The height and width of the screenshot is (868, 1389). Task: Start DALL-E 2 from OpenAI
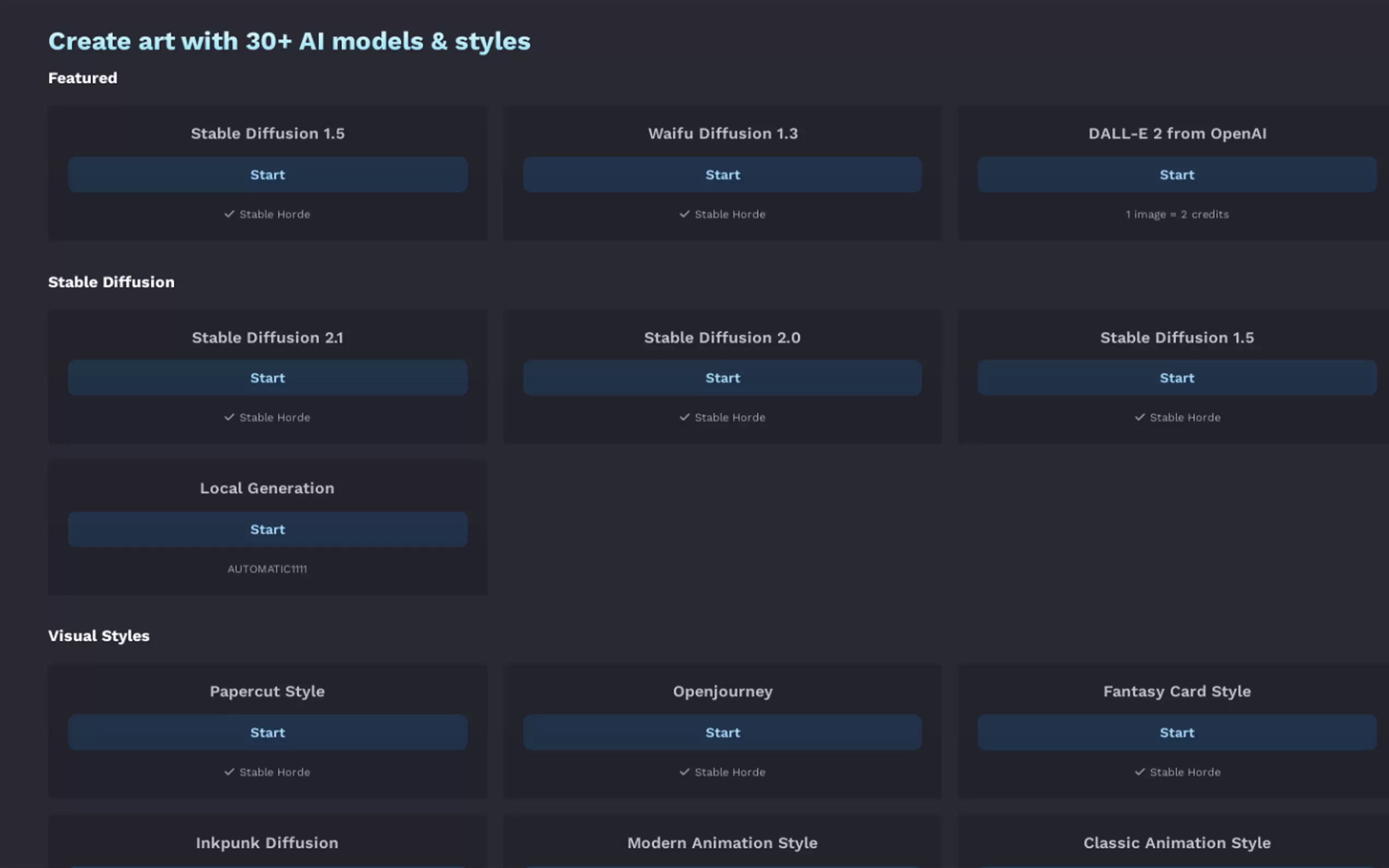pyautogui.click(x=1176, y=174)
